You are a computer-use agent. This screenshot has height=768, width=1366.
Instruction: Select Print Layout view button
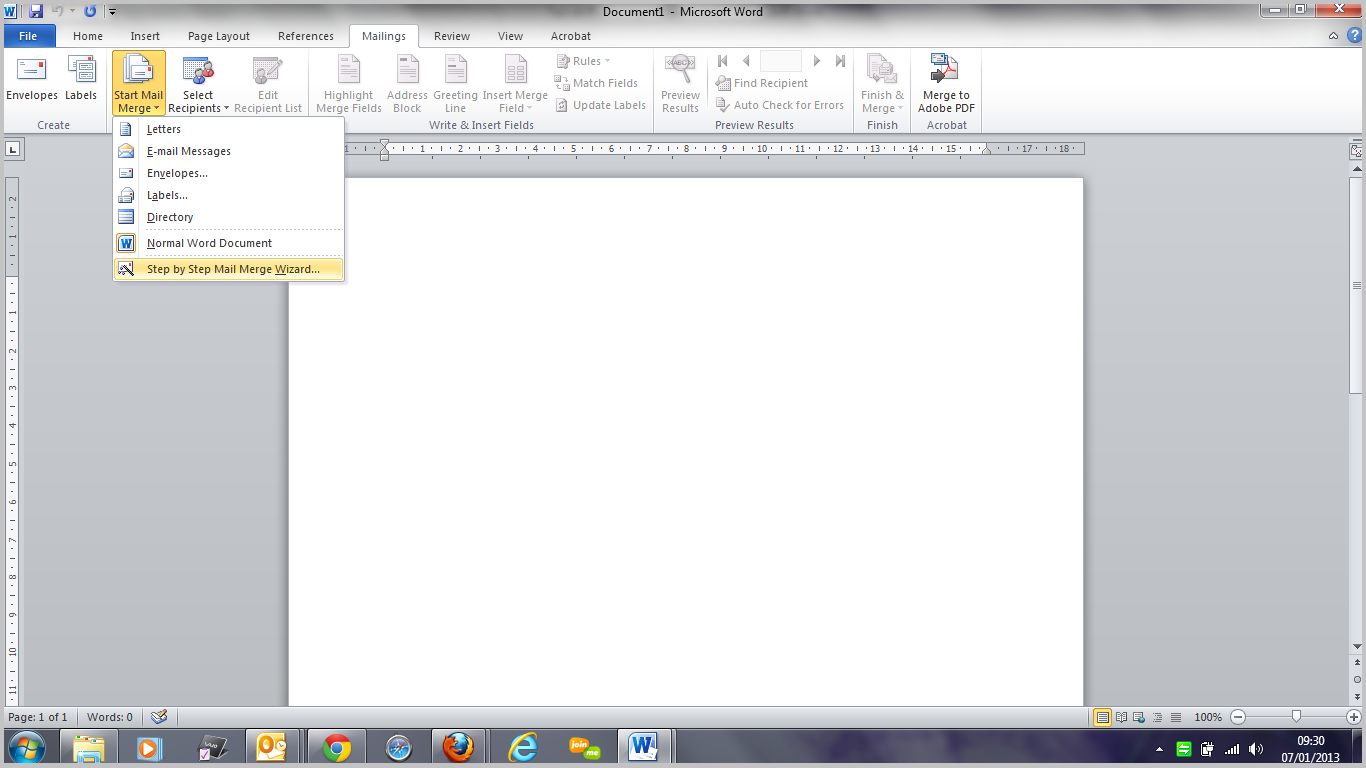[1103, 717]
